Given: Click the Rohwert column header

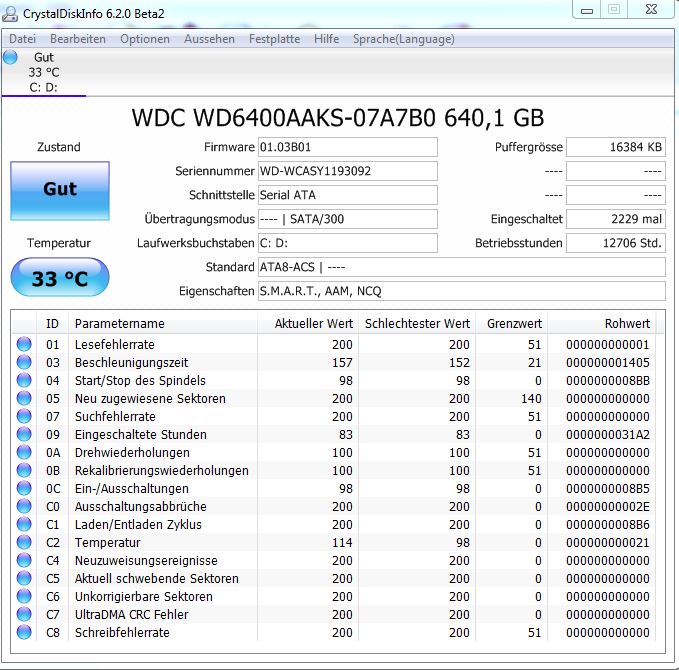Looking at the screenshot, I should (602, 324).
